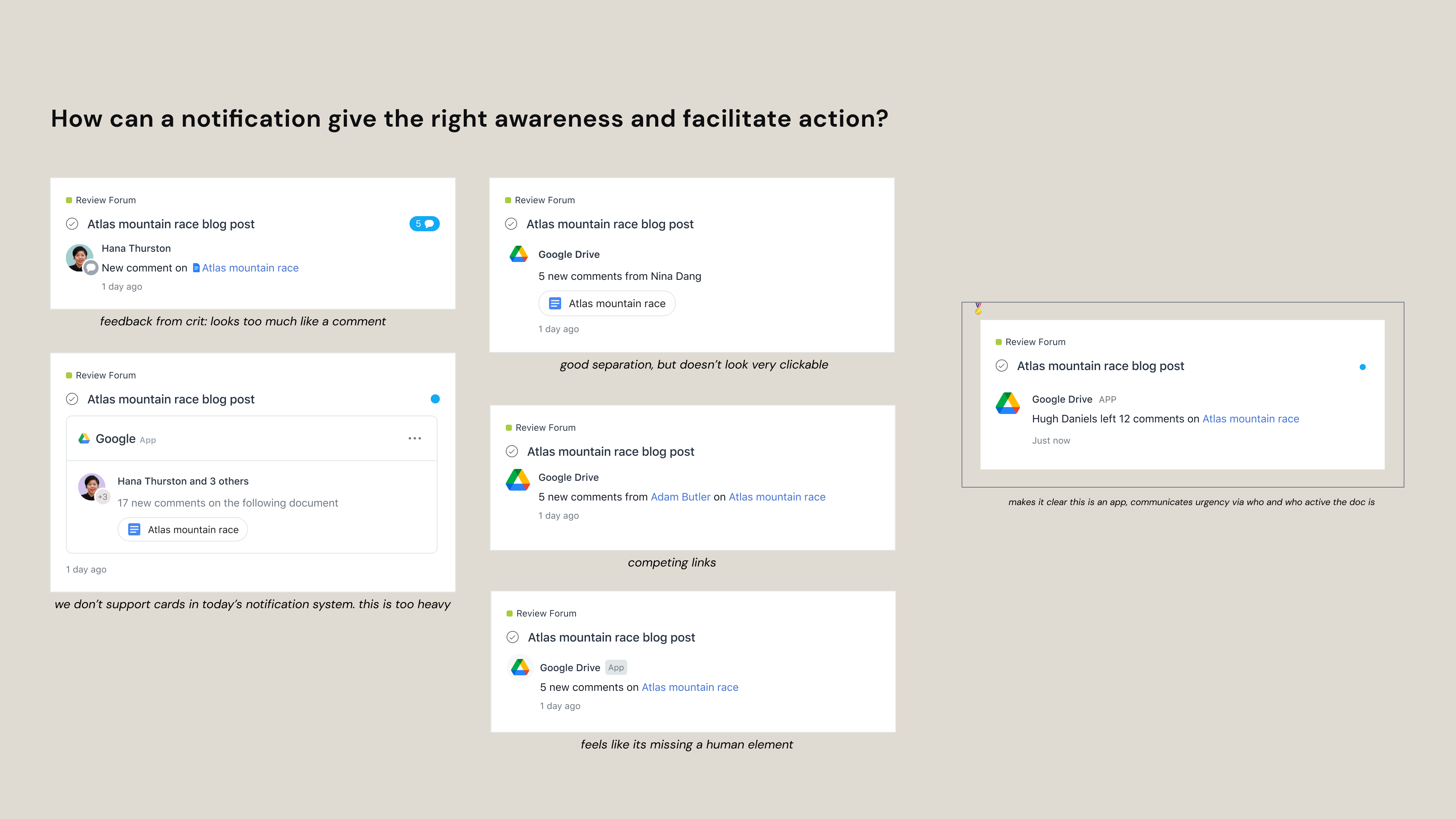The height and width of the screenshot is (819, 1456).
Task: Click the heading 'How can a notification give the right awareness'
Action: tap(470, 119)
